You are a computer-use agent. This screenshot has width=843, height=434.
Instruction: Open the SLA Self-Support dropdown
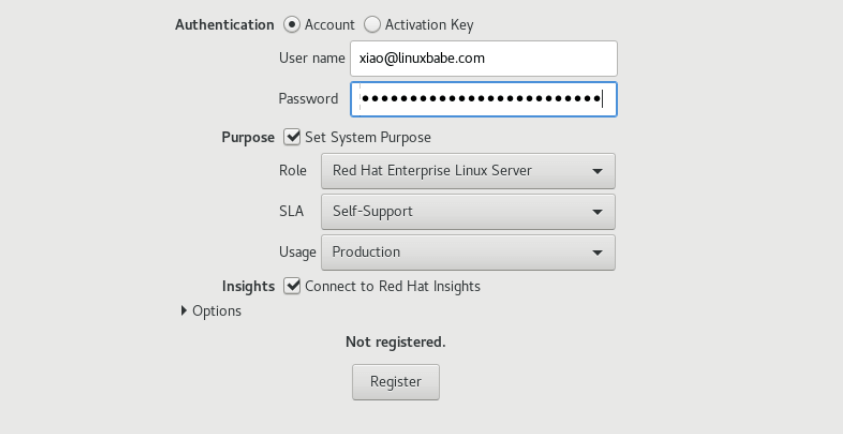pos(467,212)
